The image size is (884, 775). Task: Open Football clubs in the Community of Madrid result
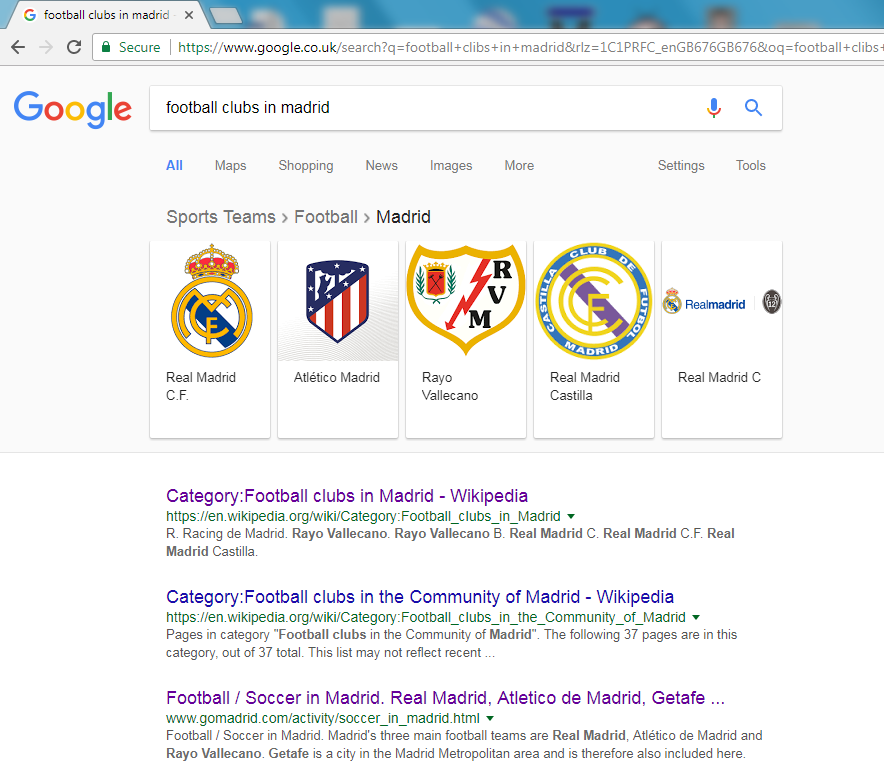(x=420, y=597)
